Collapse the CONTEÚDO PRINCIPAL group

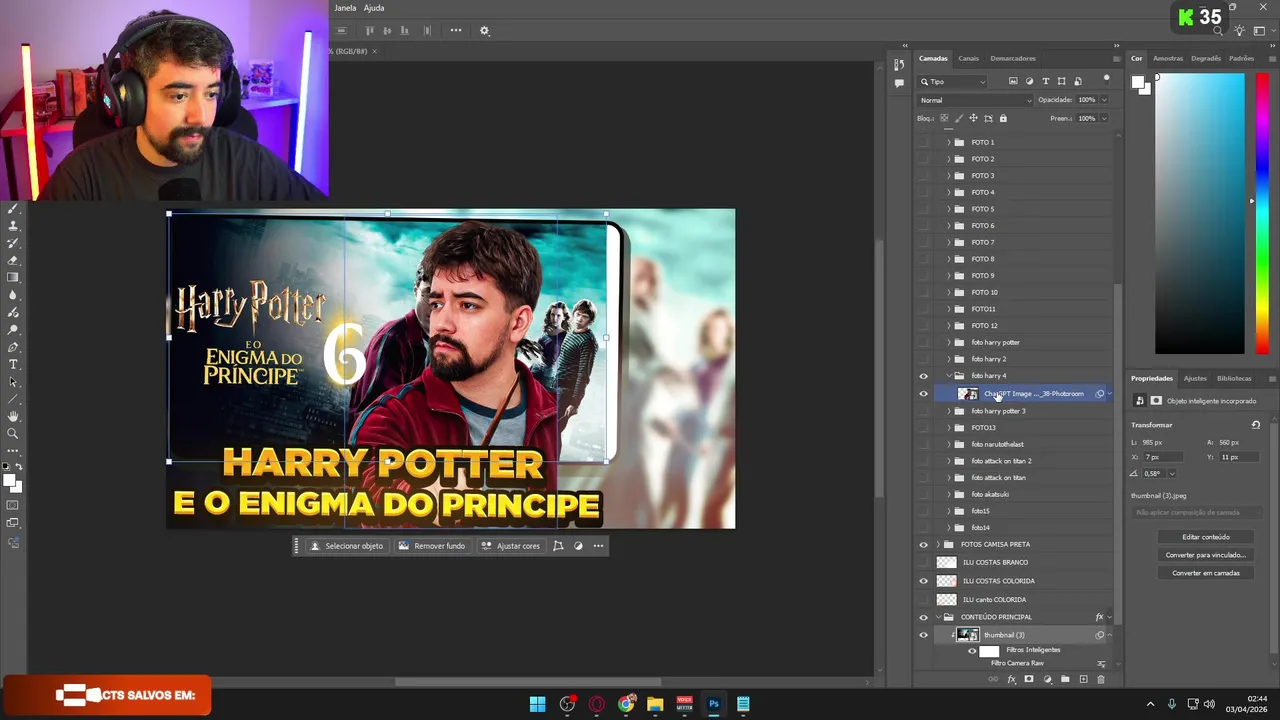[937, 617]
